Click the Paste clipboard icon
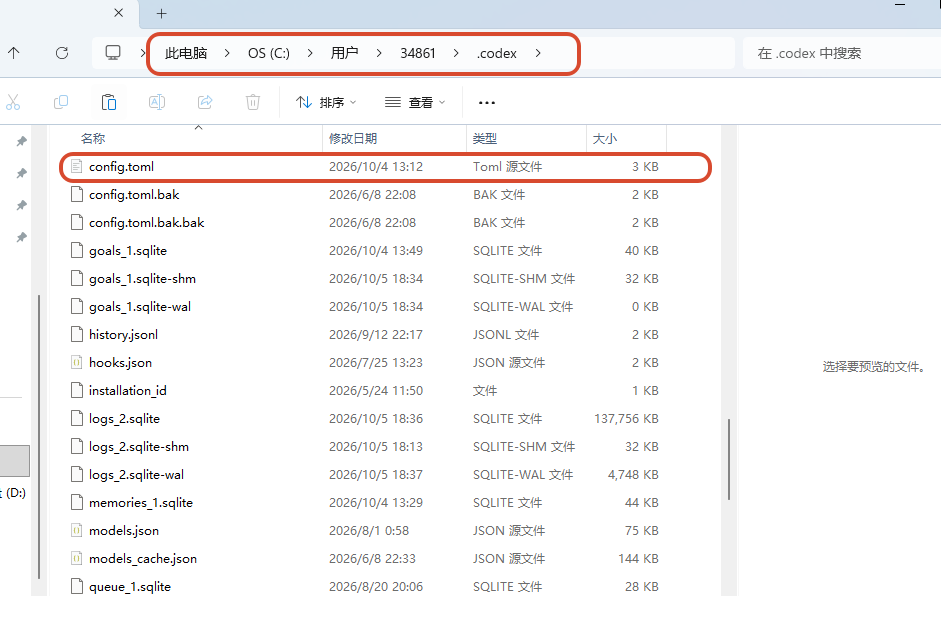The width and height of the screenshot is (941, 617). (109, 102)
